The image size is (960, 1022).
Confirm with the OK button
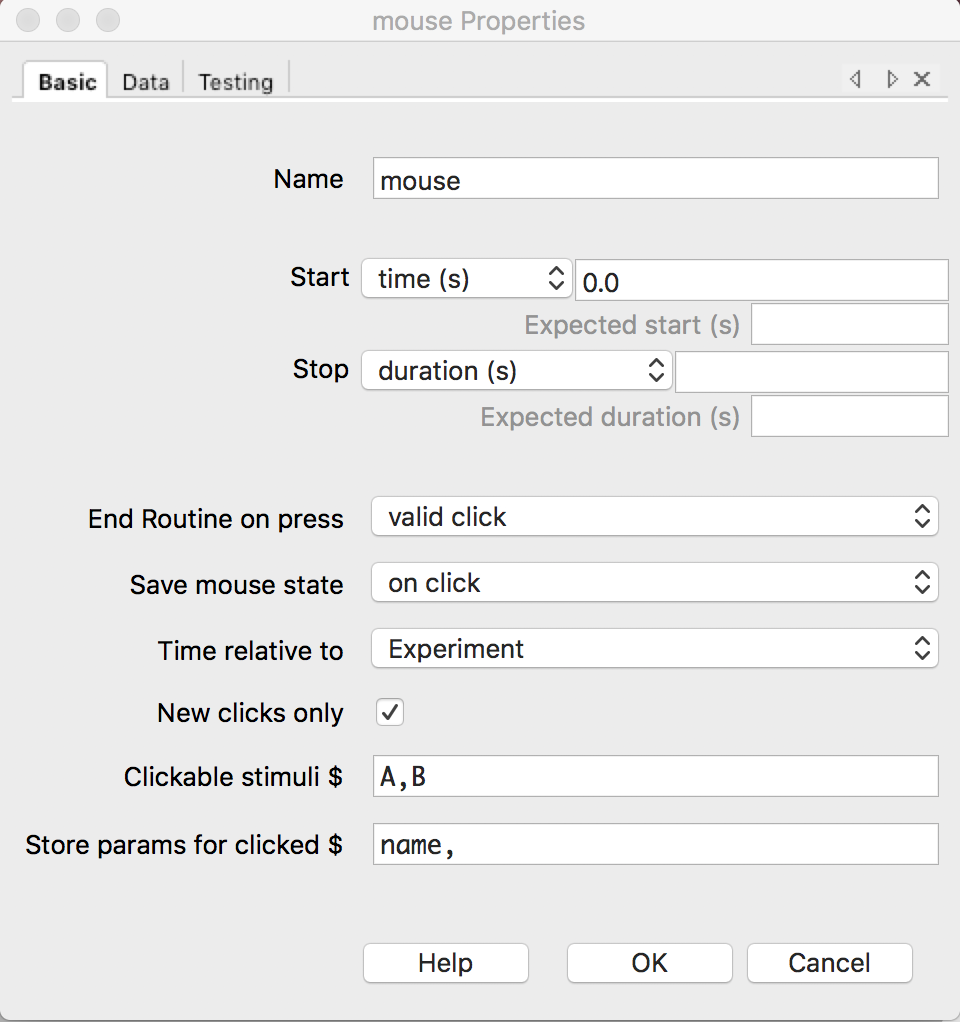[x=649, y=963]
